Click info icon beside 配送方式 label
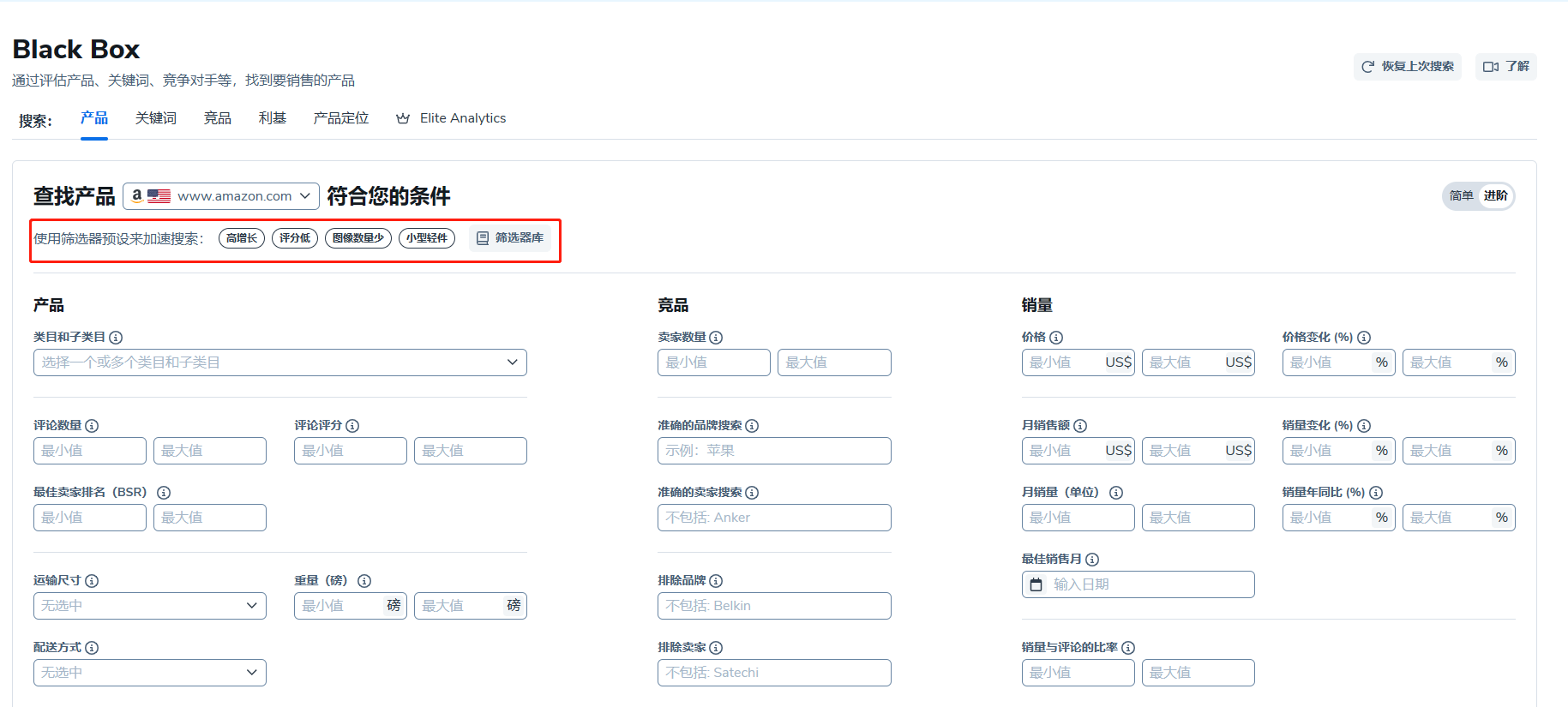The width and height of the screenshot is (1568, 707). pos(92,648)
